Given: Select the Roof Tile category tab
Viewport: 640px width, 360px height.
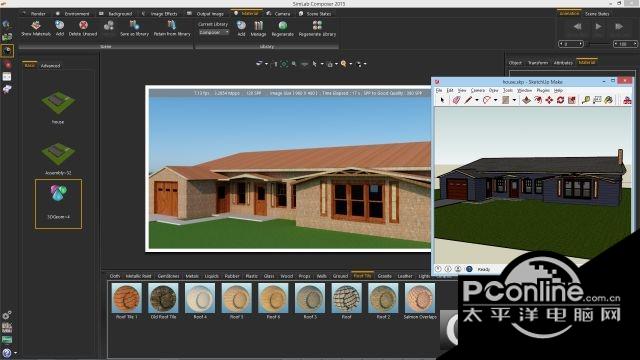Looking at the screenshot, I should (362, 276).
